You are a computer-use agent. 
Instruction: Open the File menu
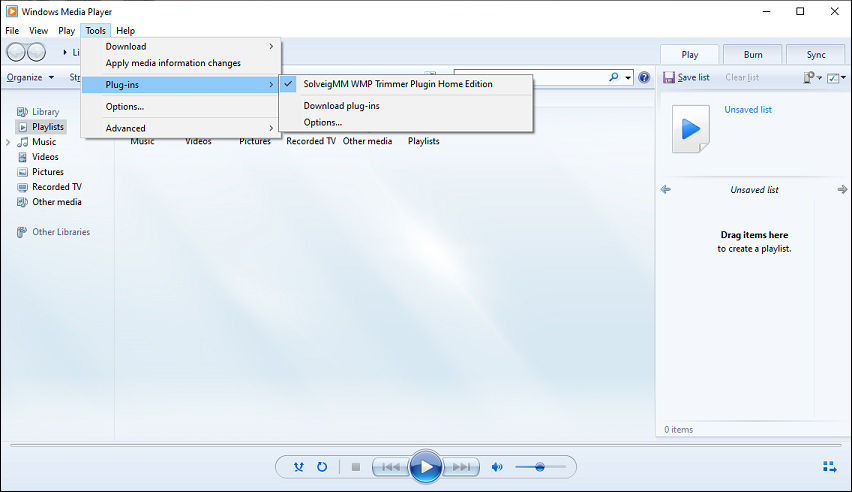point(12,30)
